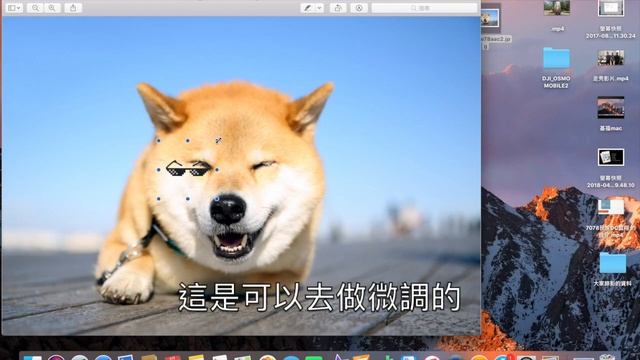Click the bottom-middle selection handle of sunglasses
The image size is (640, 360).
point(188,199)
